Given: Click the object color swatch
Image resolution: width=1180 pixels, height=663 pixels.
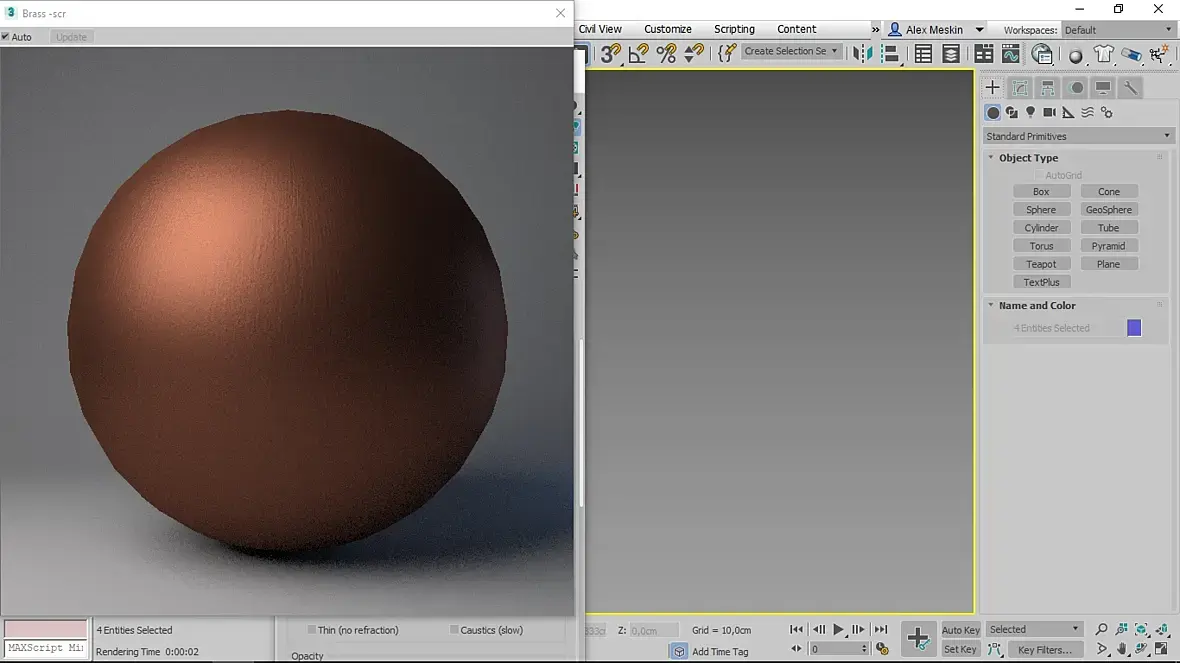Looking at the screenshot, I should pos(1134,328).
